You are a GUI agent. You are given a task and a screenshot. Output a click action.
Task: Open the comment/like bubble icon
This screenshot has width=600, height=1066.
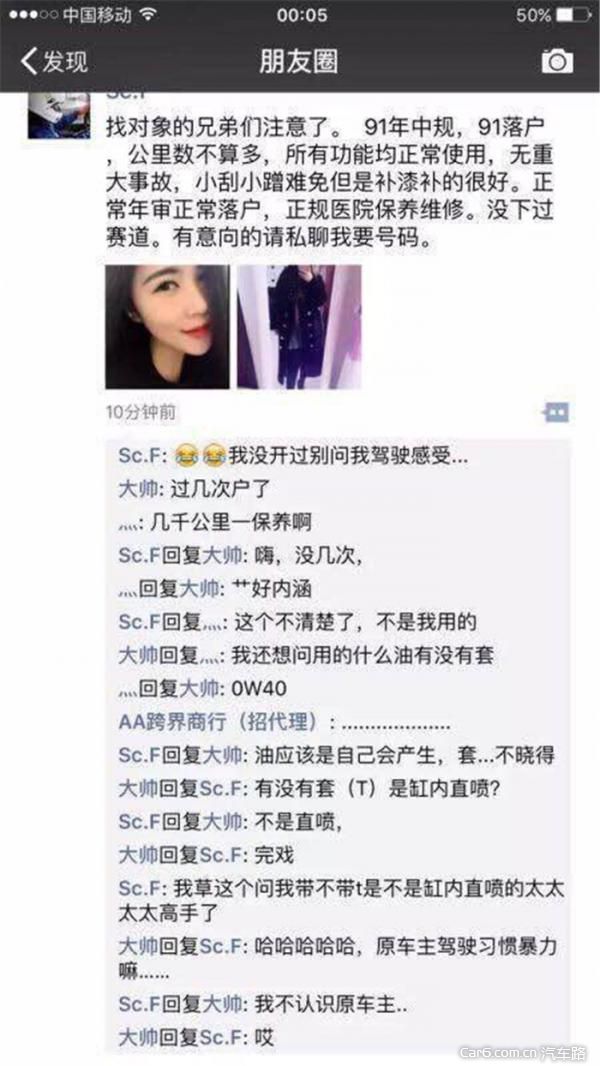click(556, 413)
